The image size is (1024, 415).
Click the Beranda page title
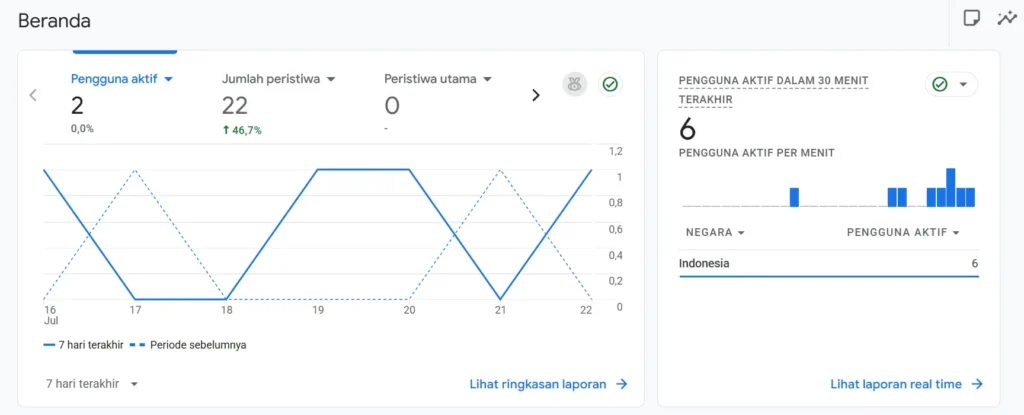54,21
